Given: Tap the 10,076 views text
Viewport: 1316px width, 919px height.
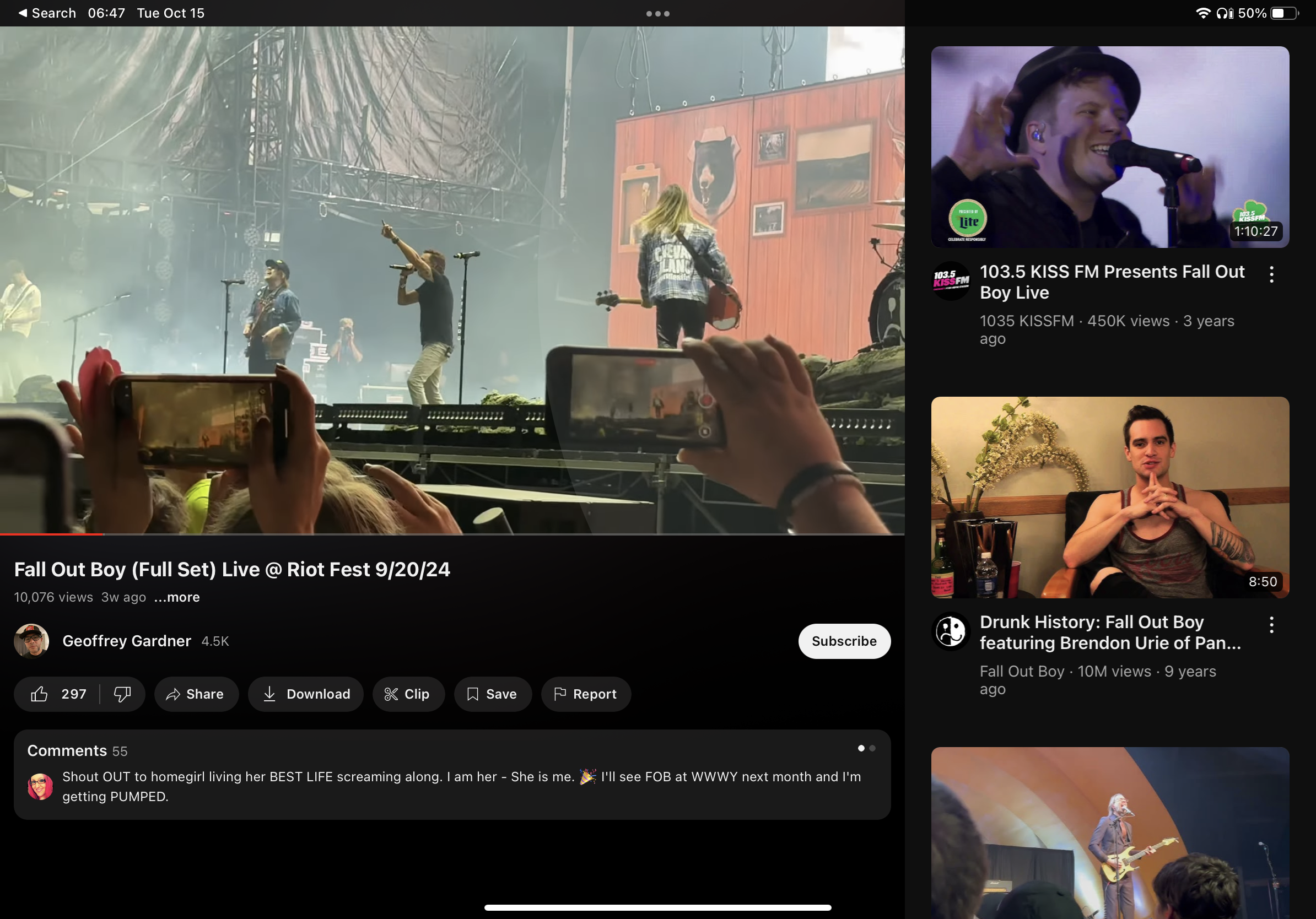Looking at the screenshot, I should pos(53,597).
